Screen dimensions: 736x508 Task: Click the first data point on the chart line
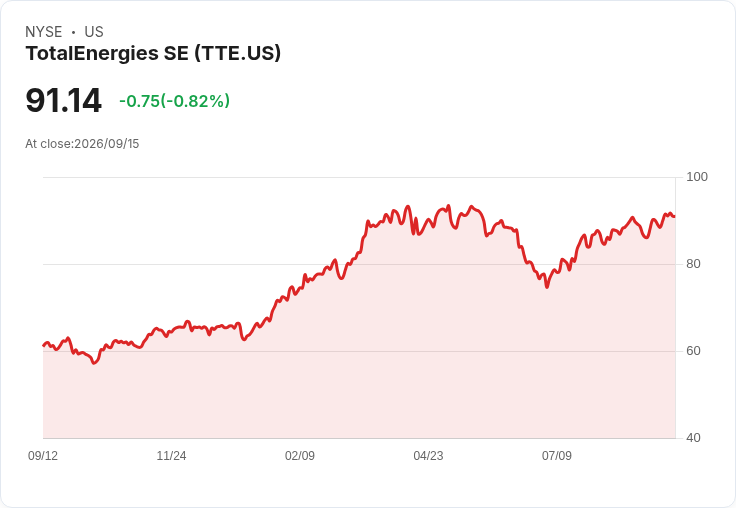click(x=44, y=346)
